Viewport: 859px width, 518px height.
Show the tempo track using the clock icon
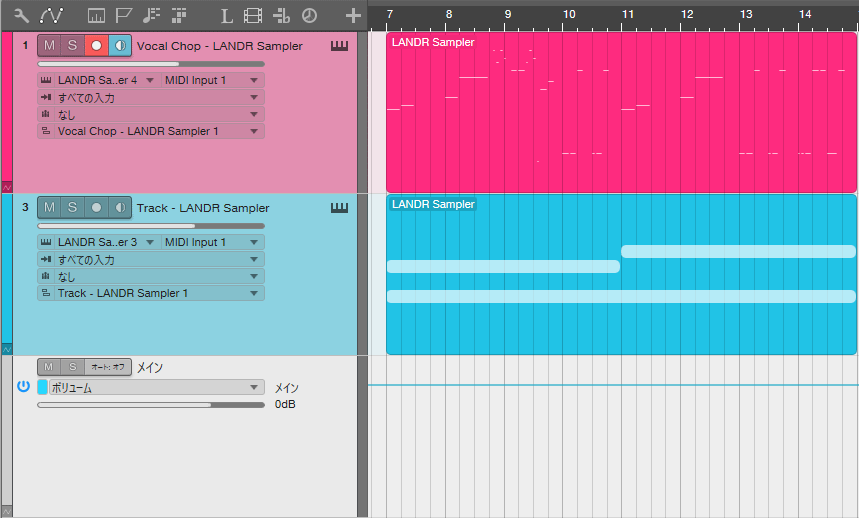(310, 16)
